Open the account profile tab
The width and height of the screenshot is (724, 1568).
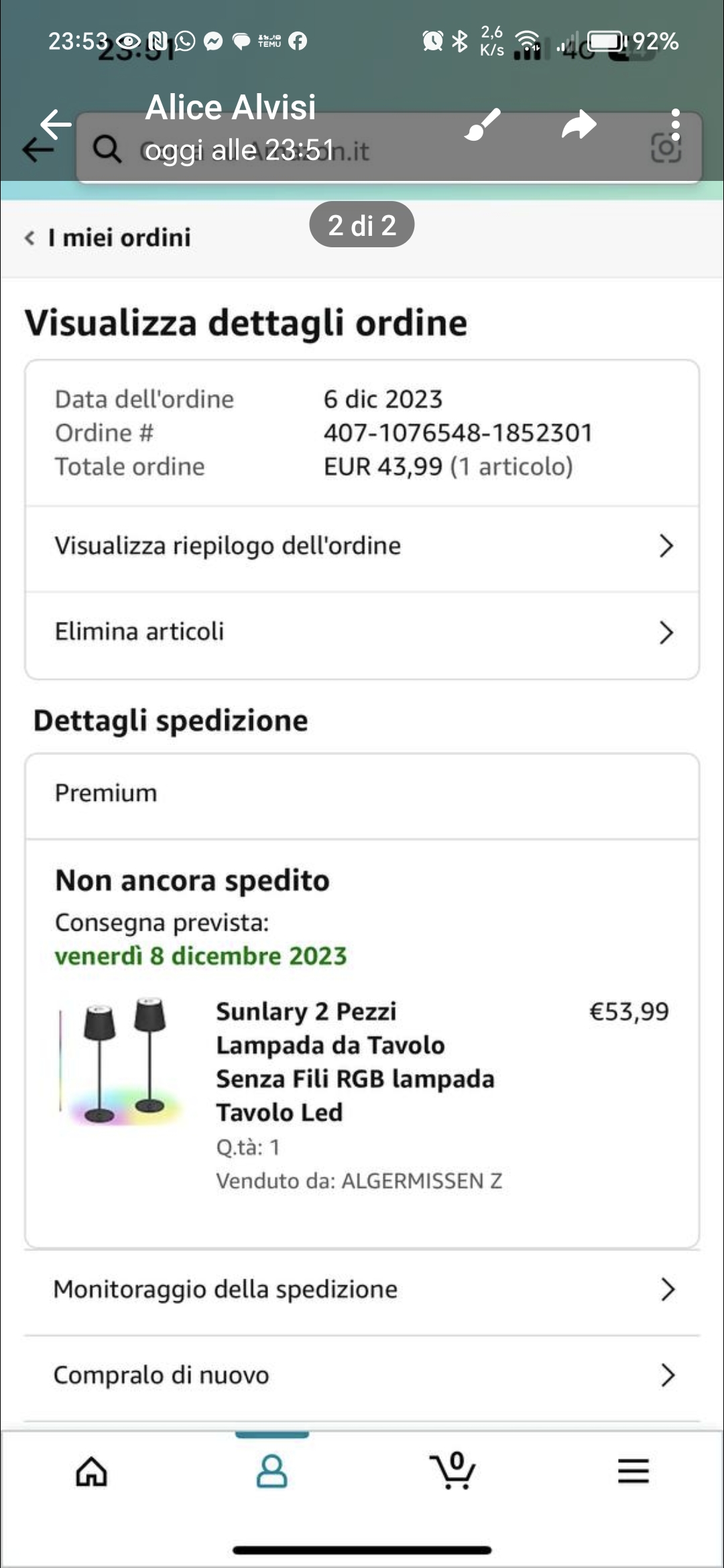(271, 1472)
